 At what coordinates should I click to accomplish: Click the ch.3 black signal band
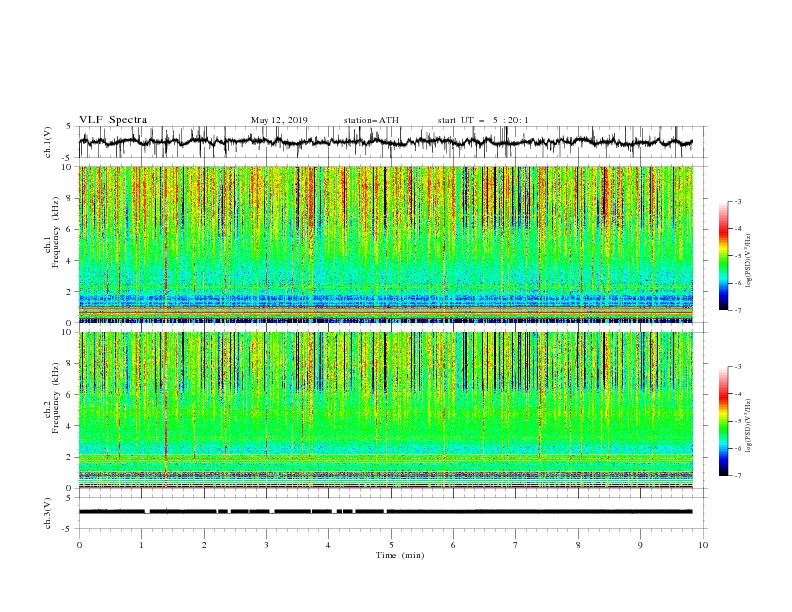pos(385,512)
